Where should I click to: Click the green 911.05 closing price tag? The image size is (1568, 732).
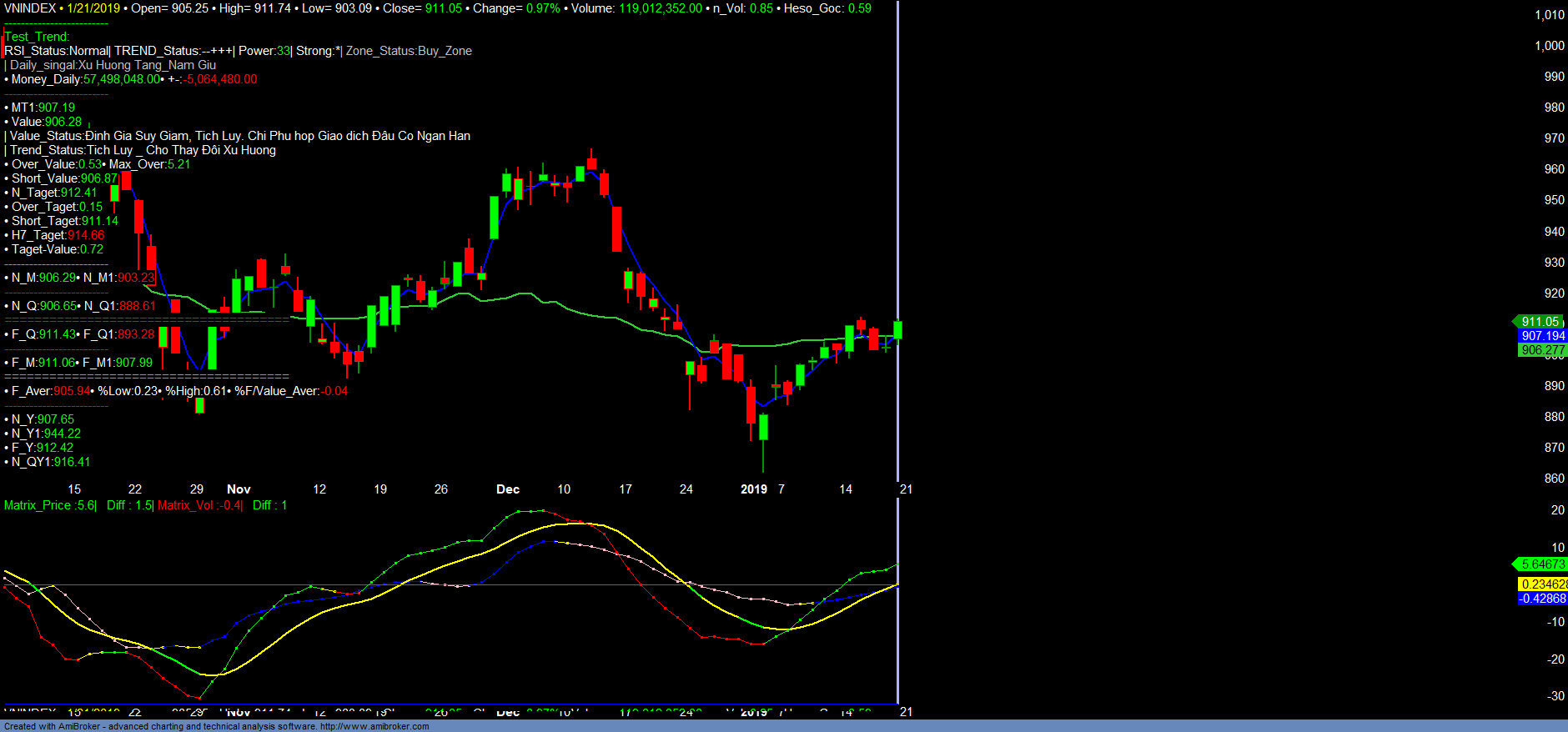click(1540, 322)
